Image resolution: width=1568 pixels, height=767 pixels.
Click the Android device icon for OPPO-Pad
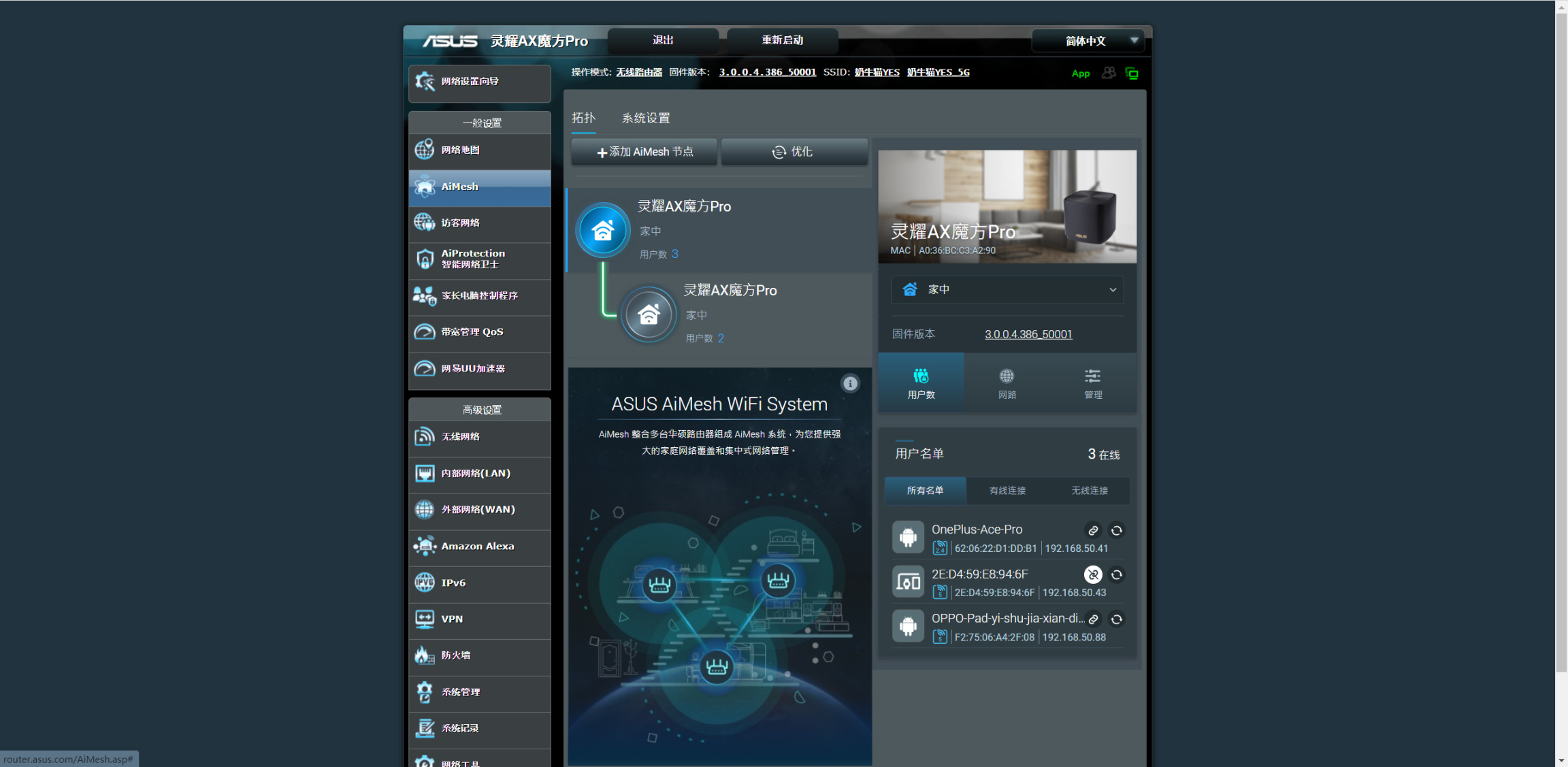[908, 626]
